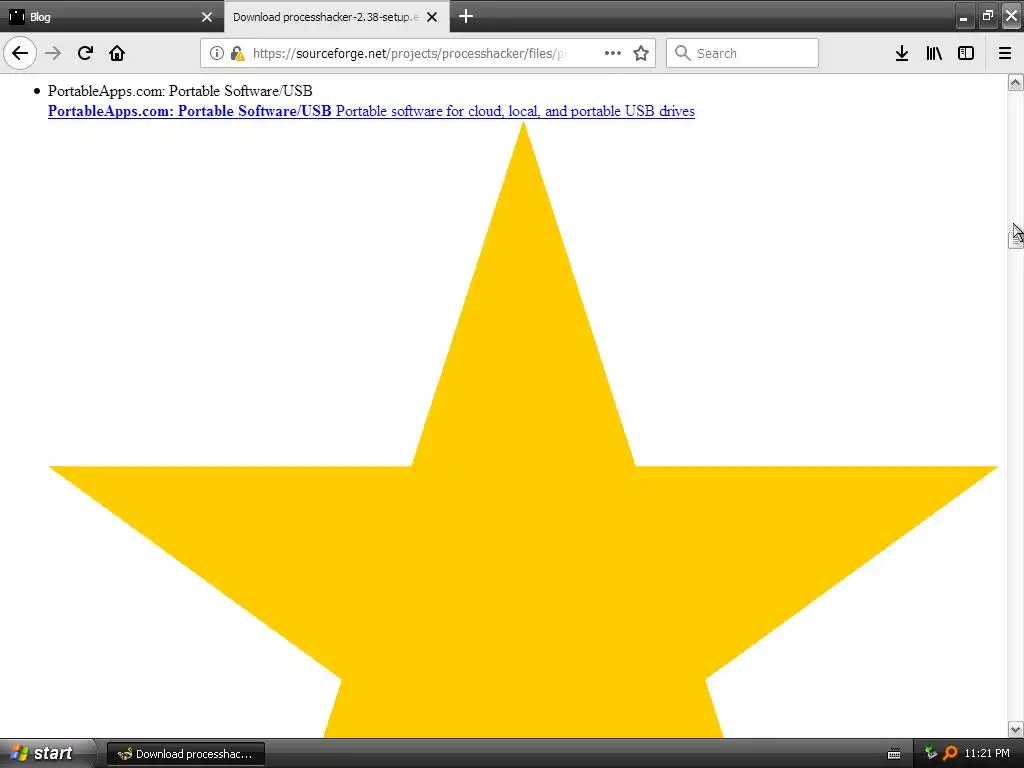This screenshot has height=768, width=1024.
Task: Click plain text 'PortableApps.com: Portable Software/USB' bullet
Action: point(180,91)
